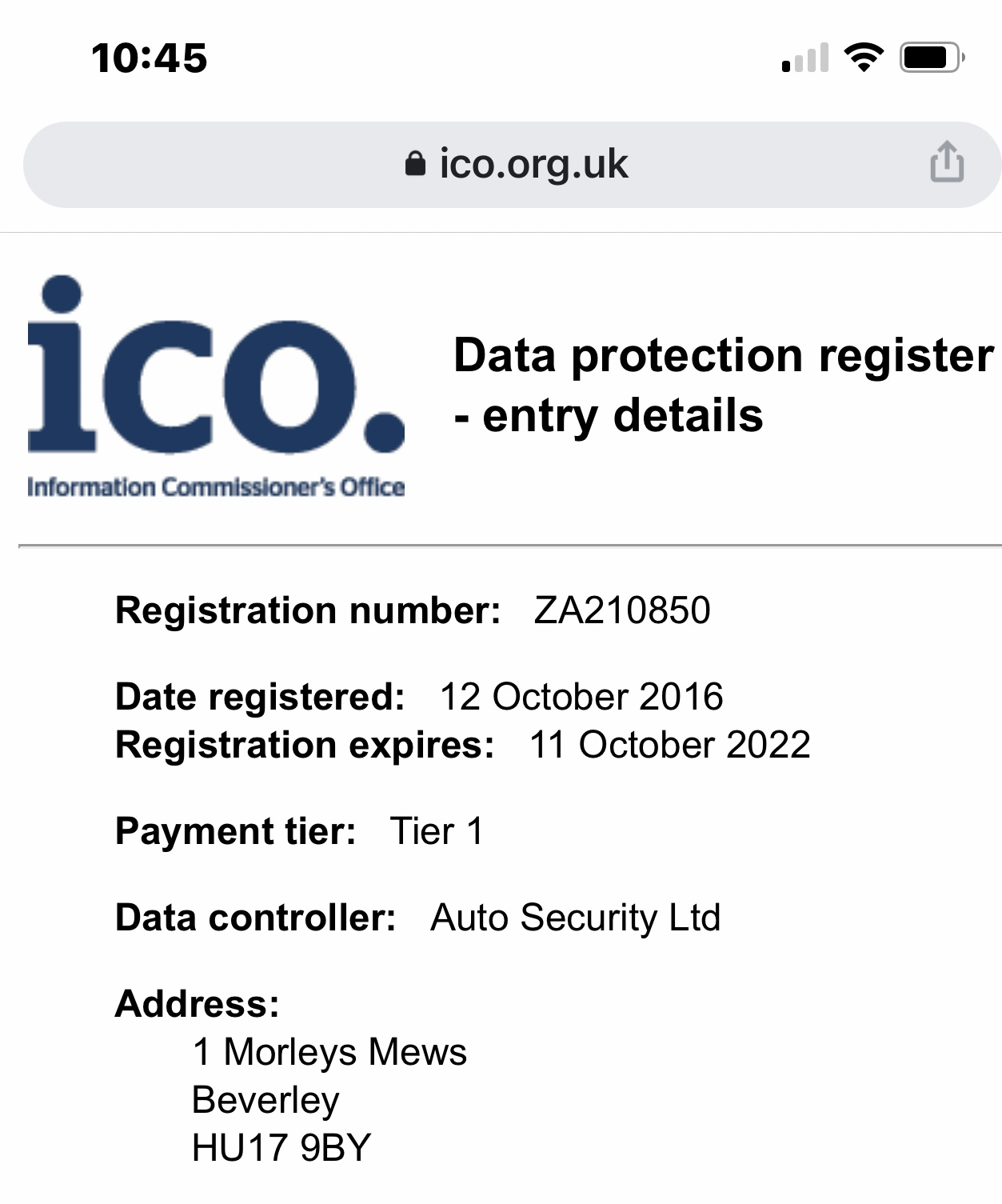Tap data controller name Auto Security Ltd
The image size is (1002, 1204).
click(575, 918)
